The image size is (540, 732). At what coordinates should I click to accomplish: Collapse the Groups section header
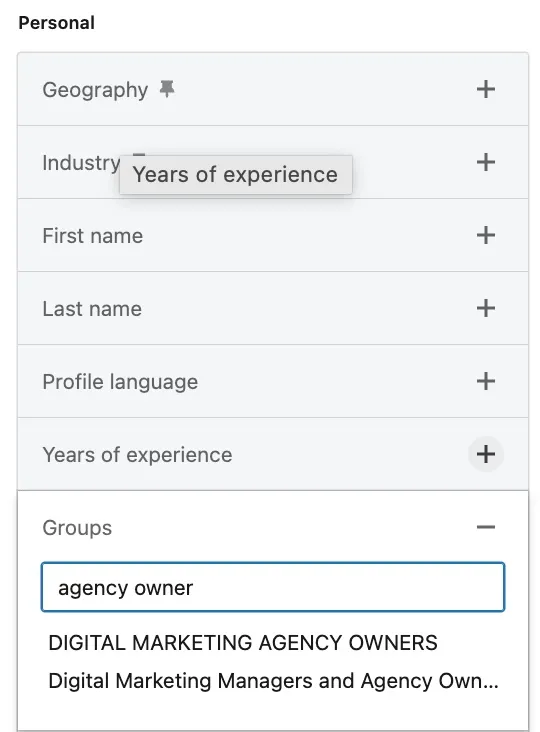click(x=273, y=528)
